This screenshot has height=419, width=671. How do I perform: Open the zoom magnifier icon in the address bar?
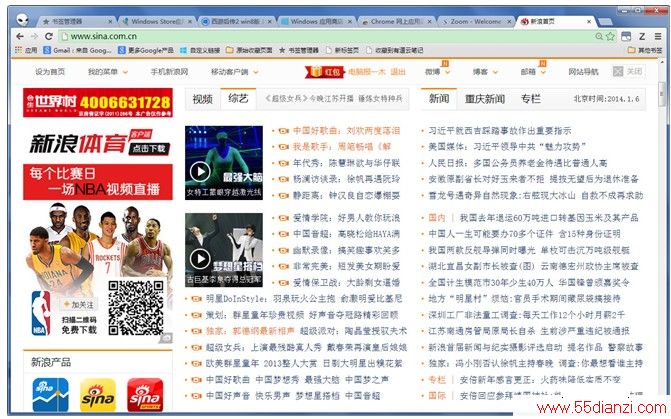[x=599, y=36]
